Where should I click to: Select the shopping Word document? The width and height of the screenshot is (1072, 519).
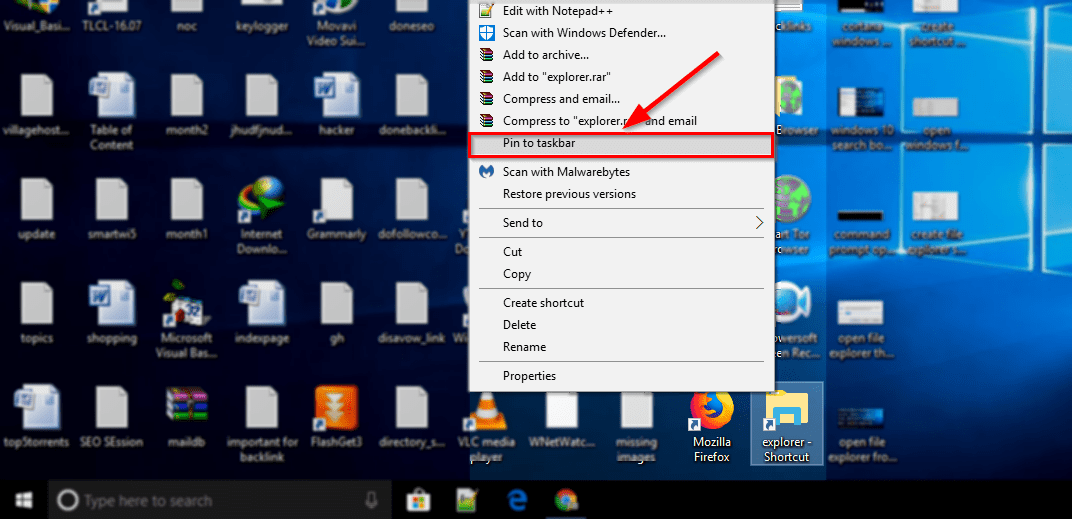click(111, 313)
